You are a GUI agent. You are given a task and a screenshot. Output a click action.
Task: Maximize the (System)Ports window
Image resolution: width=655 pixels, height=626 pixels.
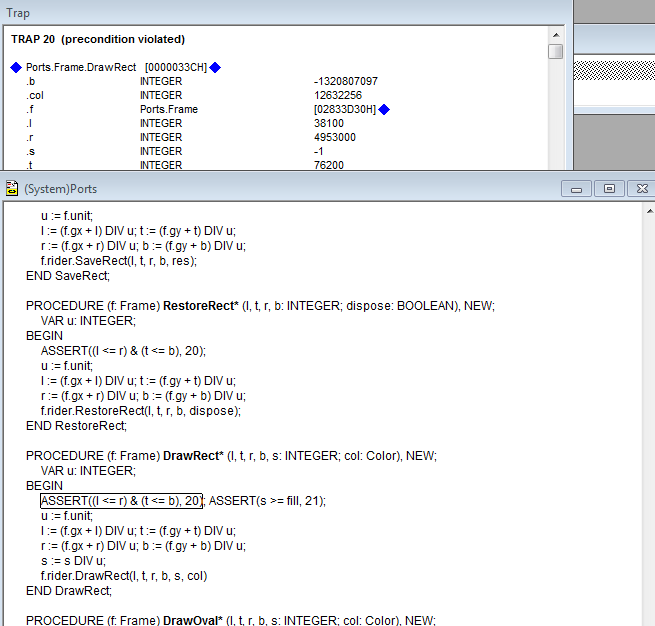pos(608,188)
